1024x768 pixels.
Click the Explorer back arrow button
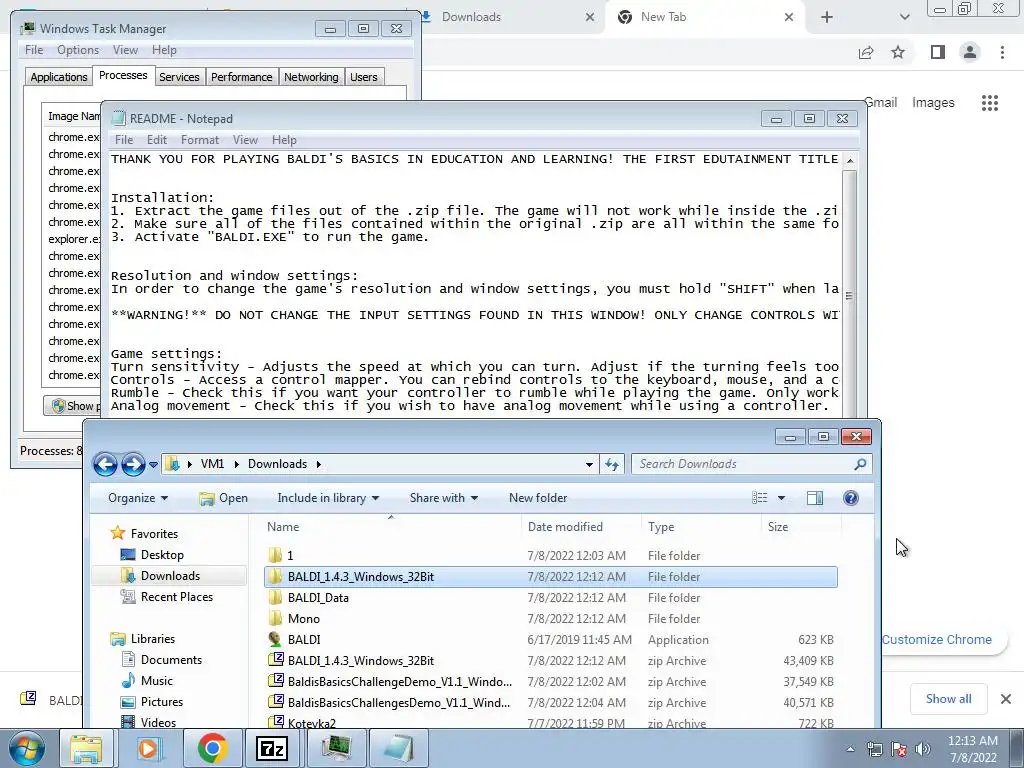pyautogui.click(x=105, y=464)
